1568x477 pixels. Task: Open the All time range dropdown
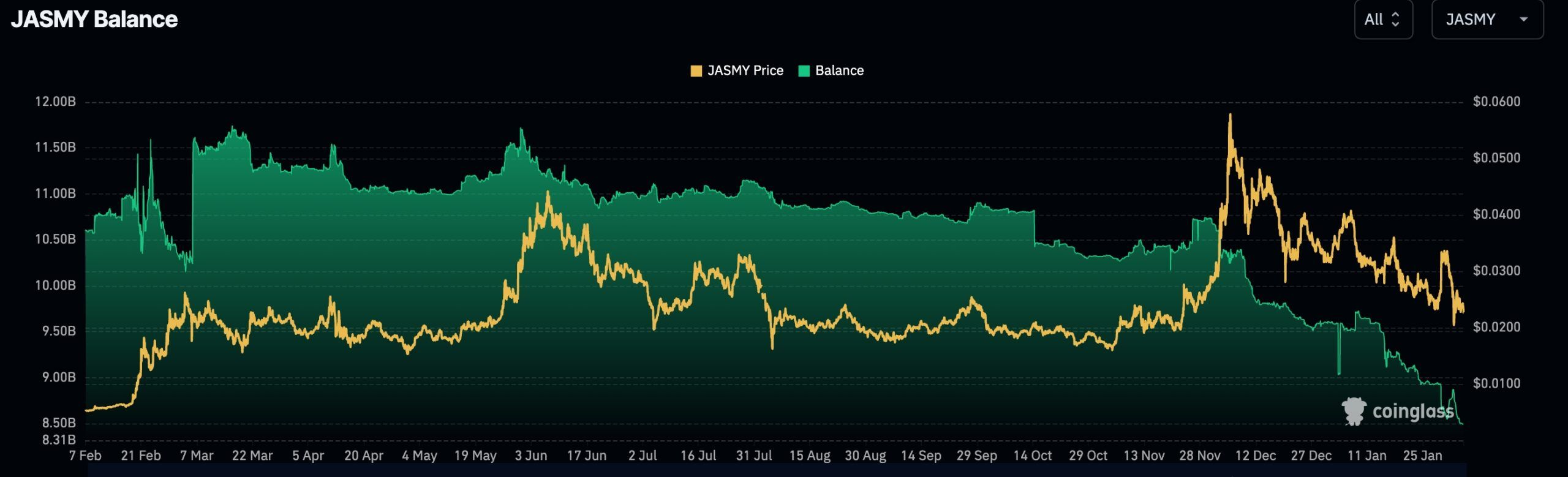pyautogui.click(x=1383, y=20)
